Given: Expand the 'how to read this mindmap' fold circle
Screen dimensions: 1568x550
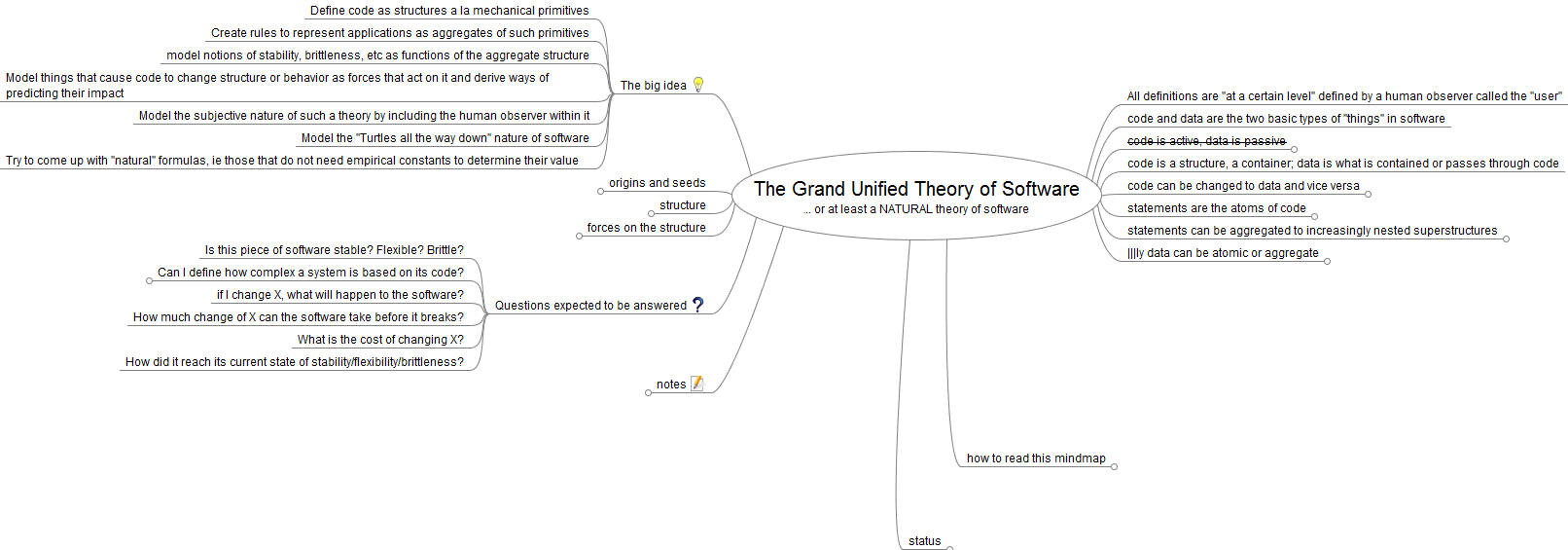Looking at the screenshot, I should [x=1115, y=467].
